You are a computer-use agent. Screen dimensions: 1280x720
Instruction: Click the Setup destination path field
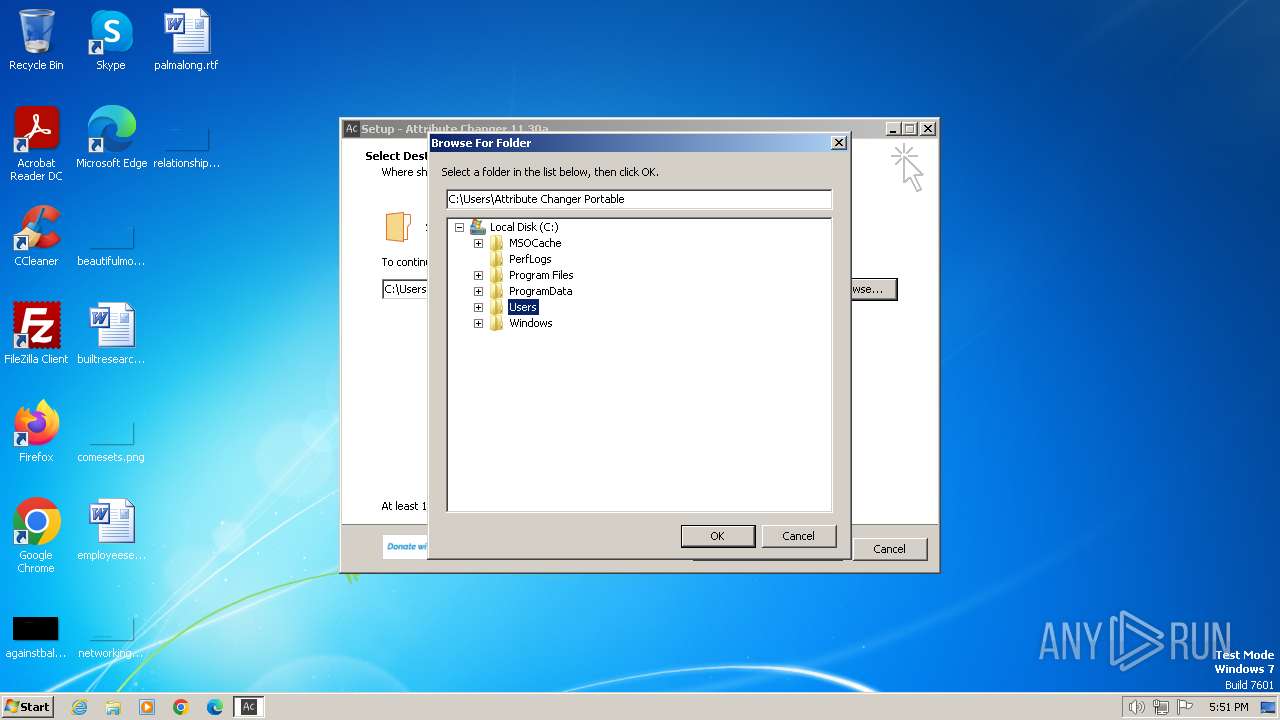coord(406,289)
